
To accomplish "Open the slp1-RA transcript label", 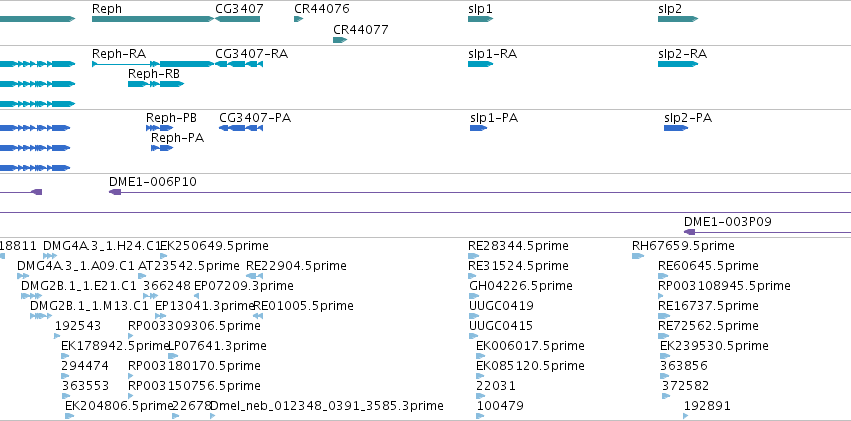I will [492, 54].
